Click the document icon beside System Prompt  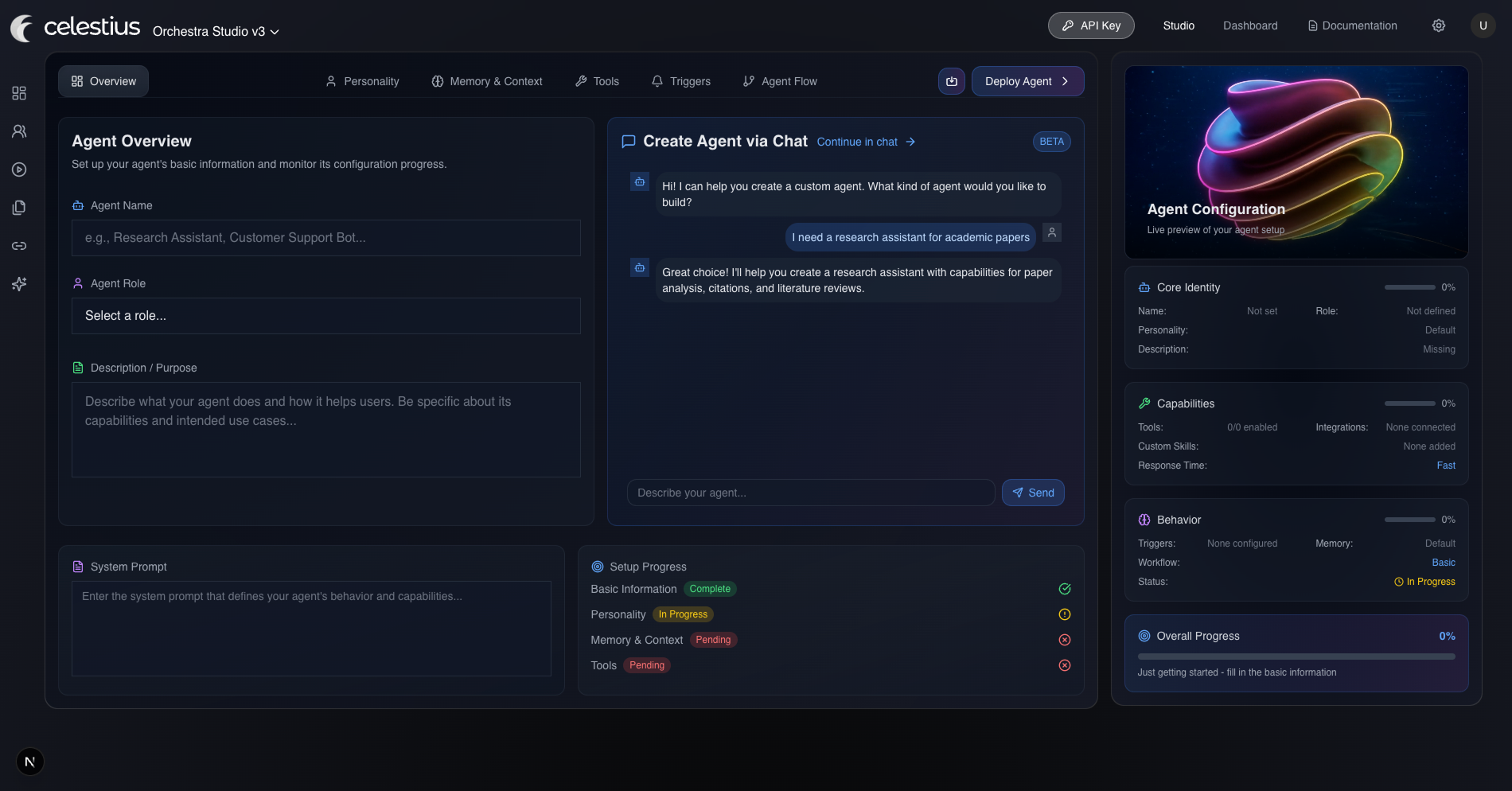78,567
